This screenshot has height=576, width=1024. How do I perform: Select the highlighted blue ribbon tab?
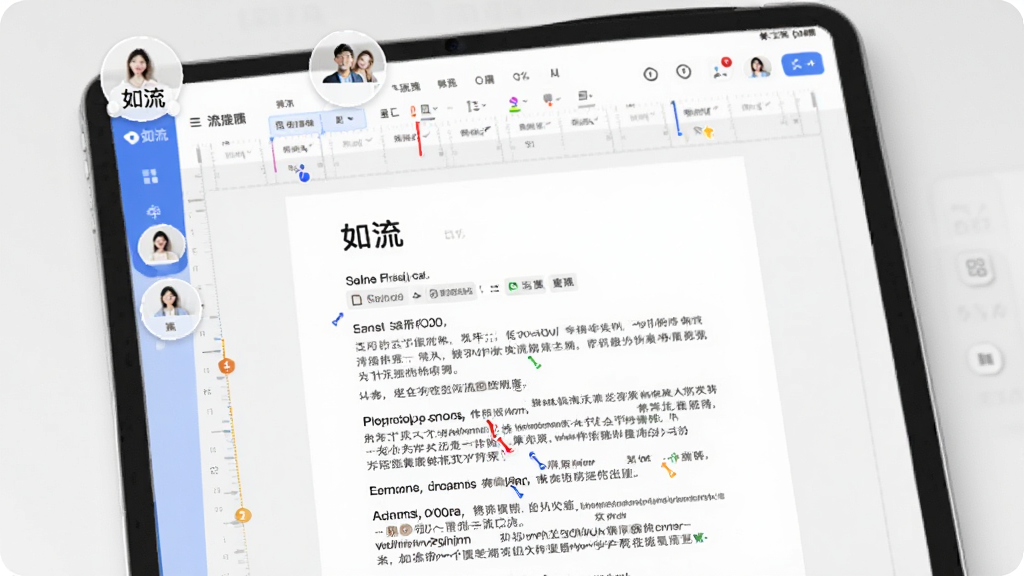click(x=295, y=124)
